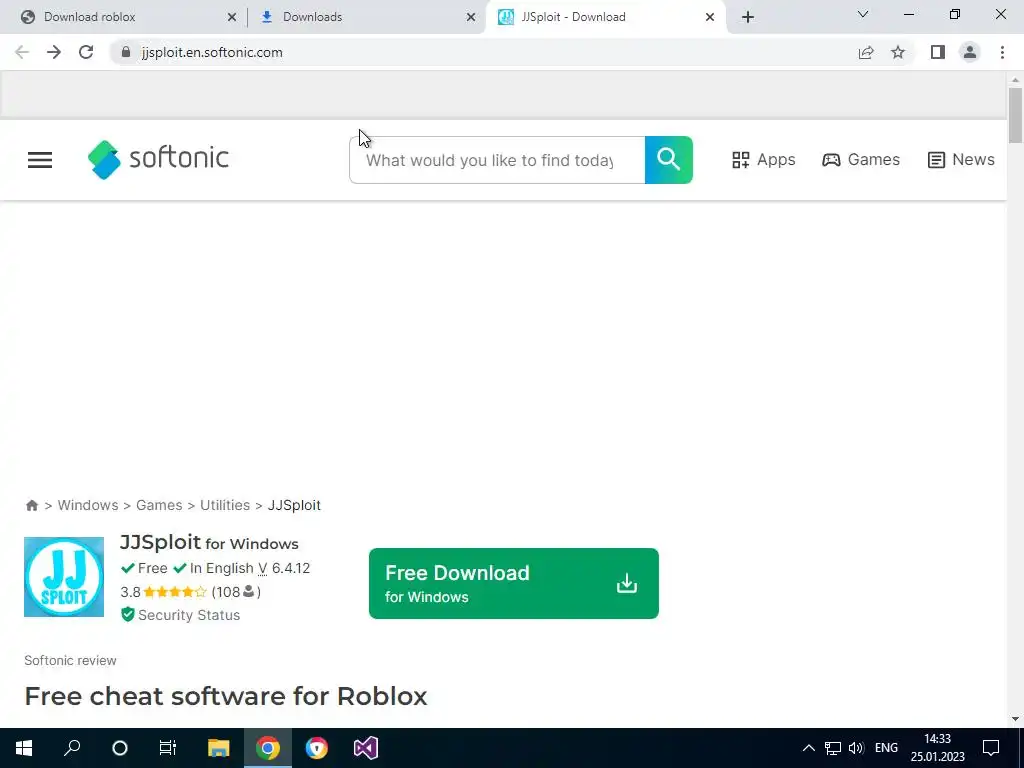Click the (108) user reviews count
The height and width of the screenshot is (768, 1024).
pyautogui.click(x=236, y=592)
